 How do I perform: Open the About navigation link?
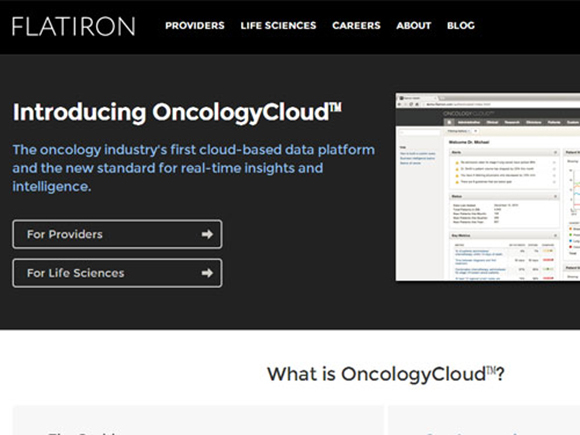tap(414, 26)
